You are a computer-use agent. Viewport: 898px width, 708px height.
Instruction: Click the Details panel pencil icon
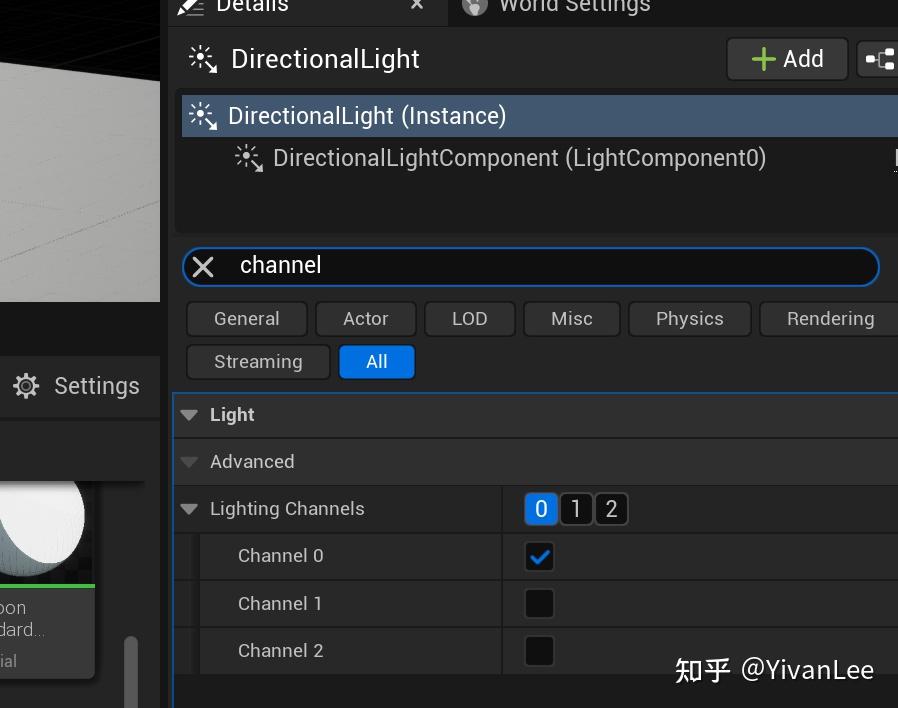192,6
